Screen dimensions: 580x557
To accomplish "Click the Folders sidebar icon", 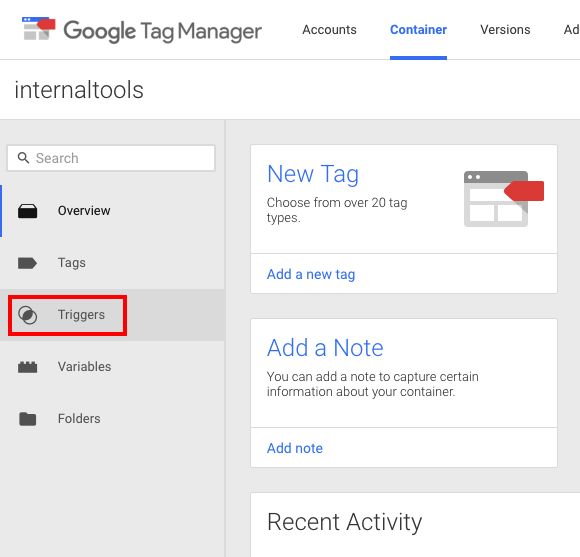I will [27, 419].
